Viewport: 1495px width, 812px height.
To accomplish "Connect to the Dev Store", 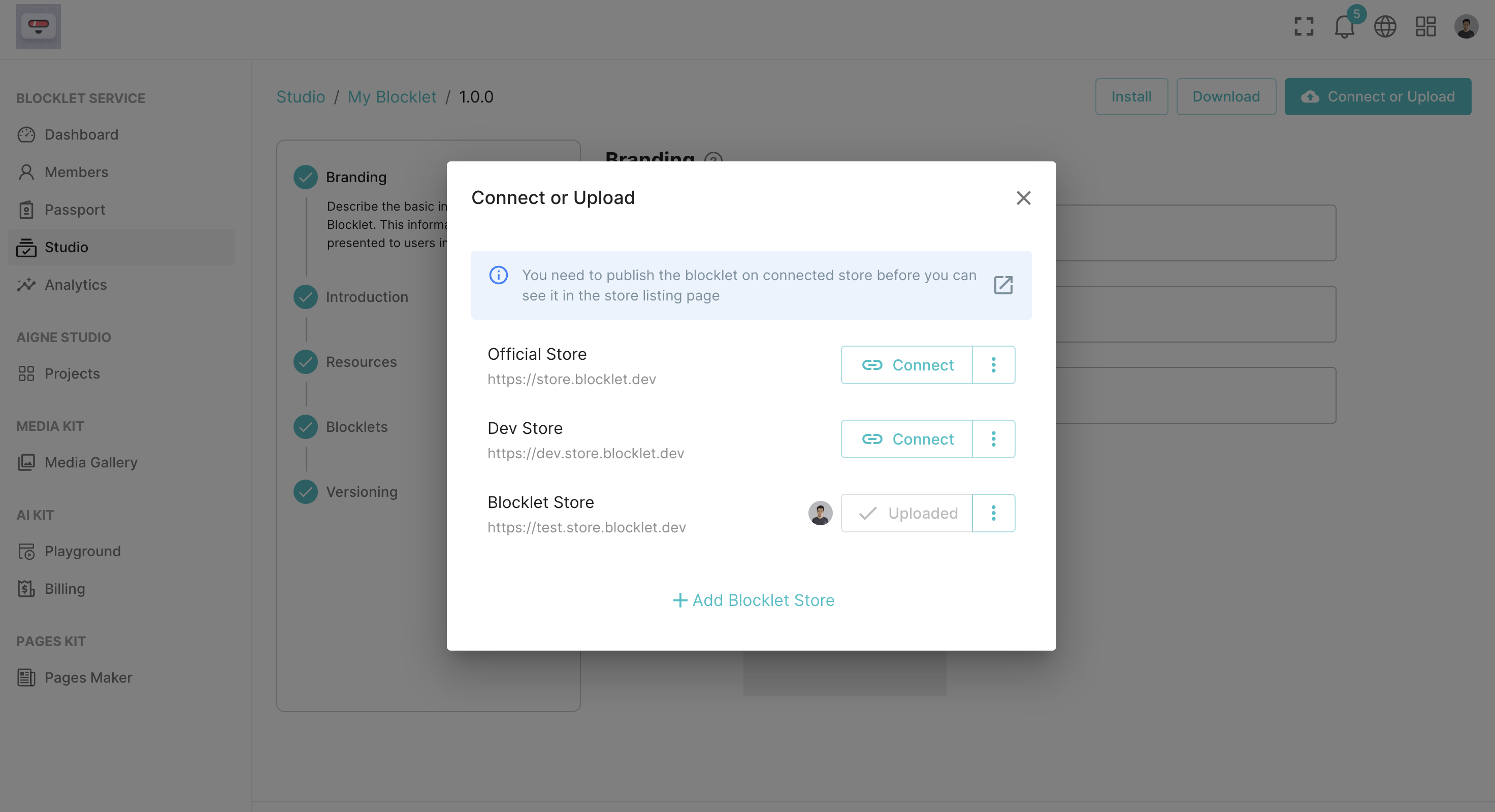I will [x=906, y=439].
